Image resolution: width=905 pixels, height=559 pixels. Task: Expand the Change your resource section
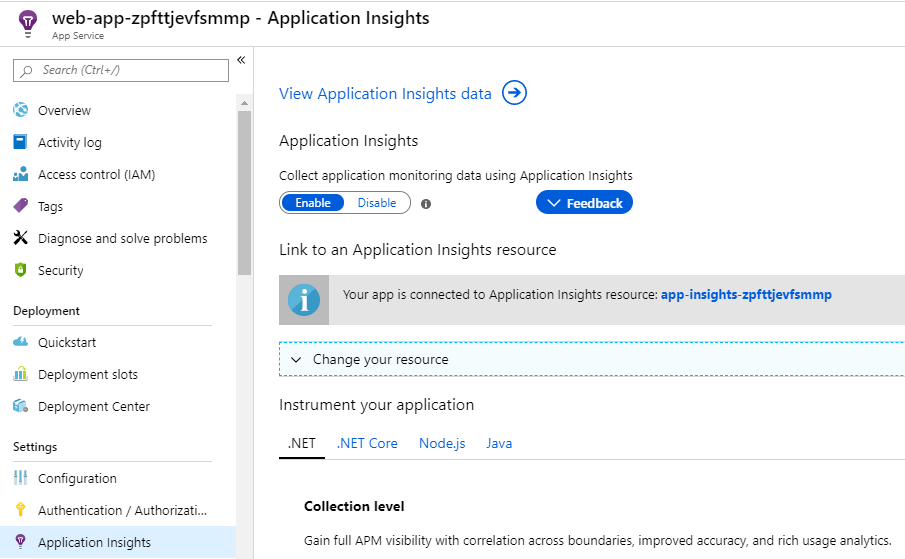(380, 360)
